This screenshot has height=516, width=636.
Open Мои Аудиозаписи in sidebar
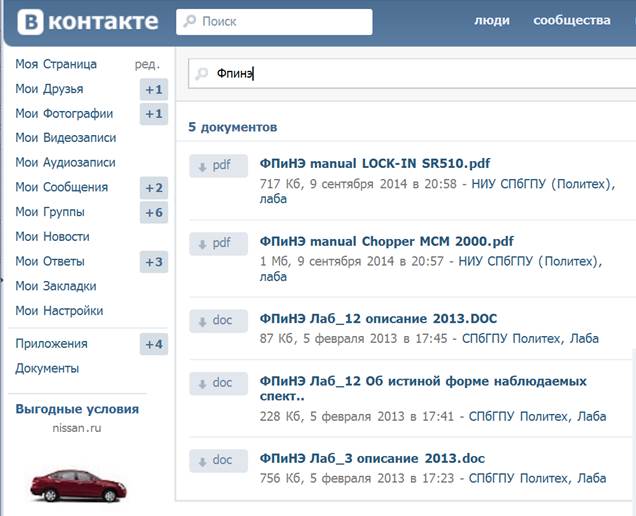(x=65, y=163)
